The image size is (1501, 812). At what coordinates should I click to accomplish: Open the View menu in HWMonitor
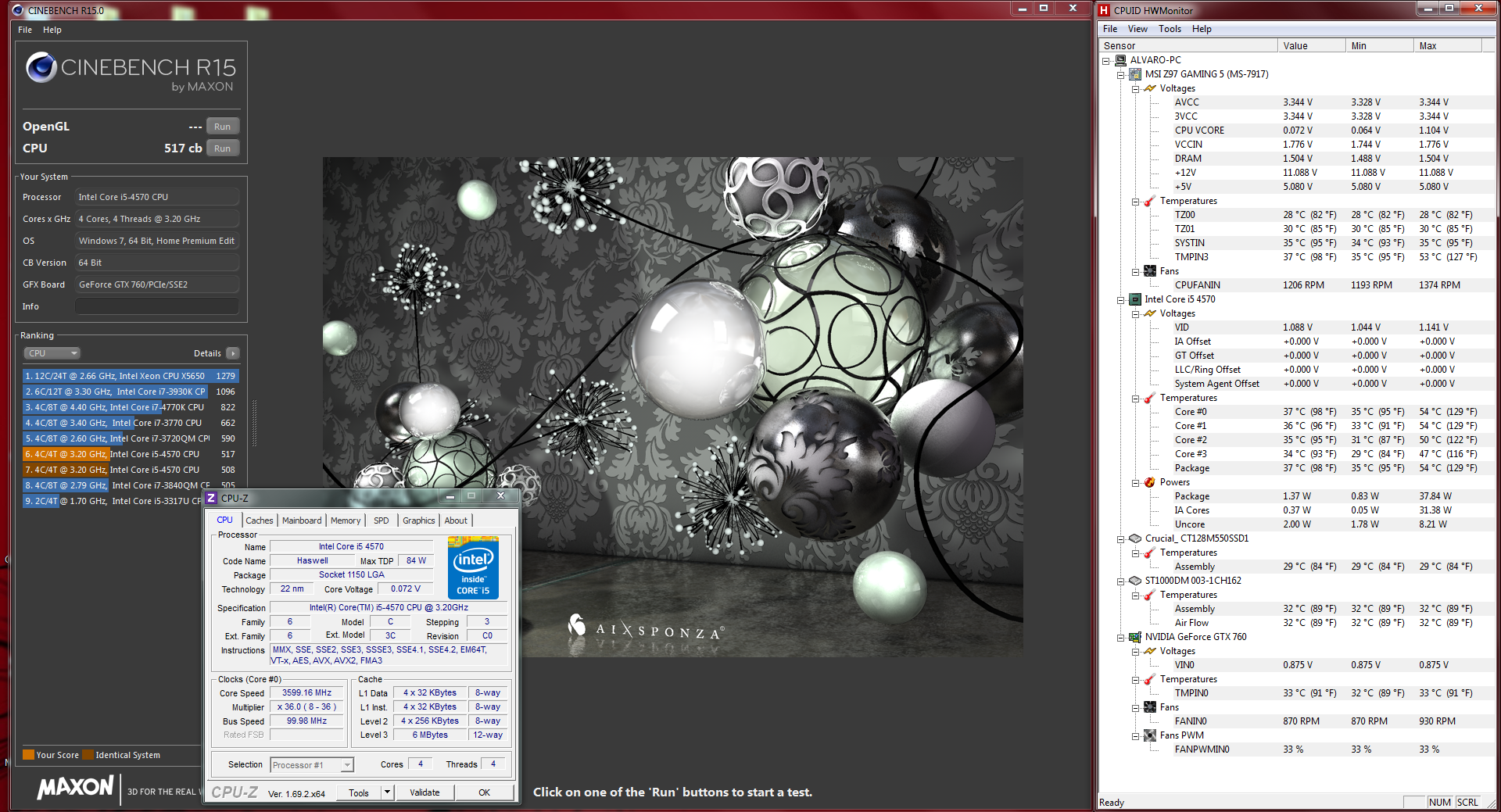pos(1137,29)
